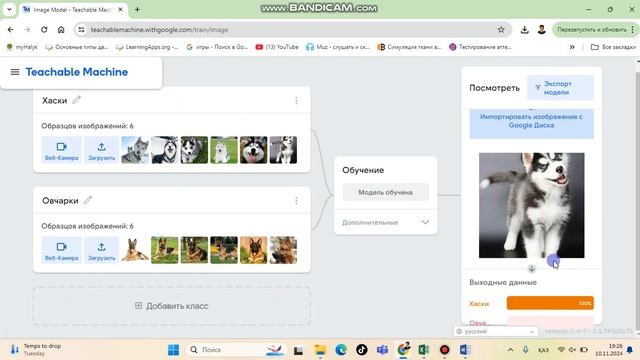Viewport: 640px width, 360px height.
Task: Select the last Хаски sample image
Action: click(283, 150)
